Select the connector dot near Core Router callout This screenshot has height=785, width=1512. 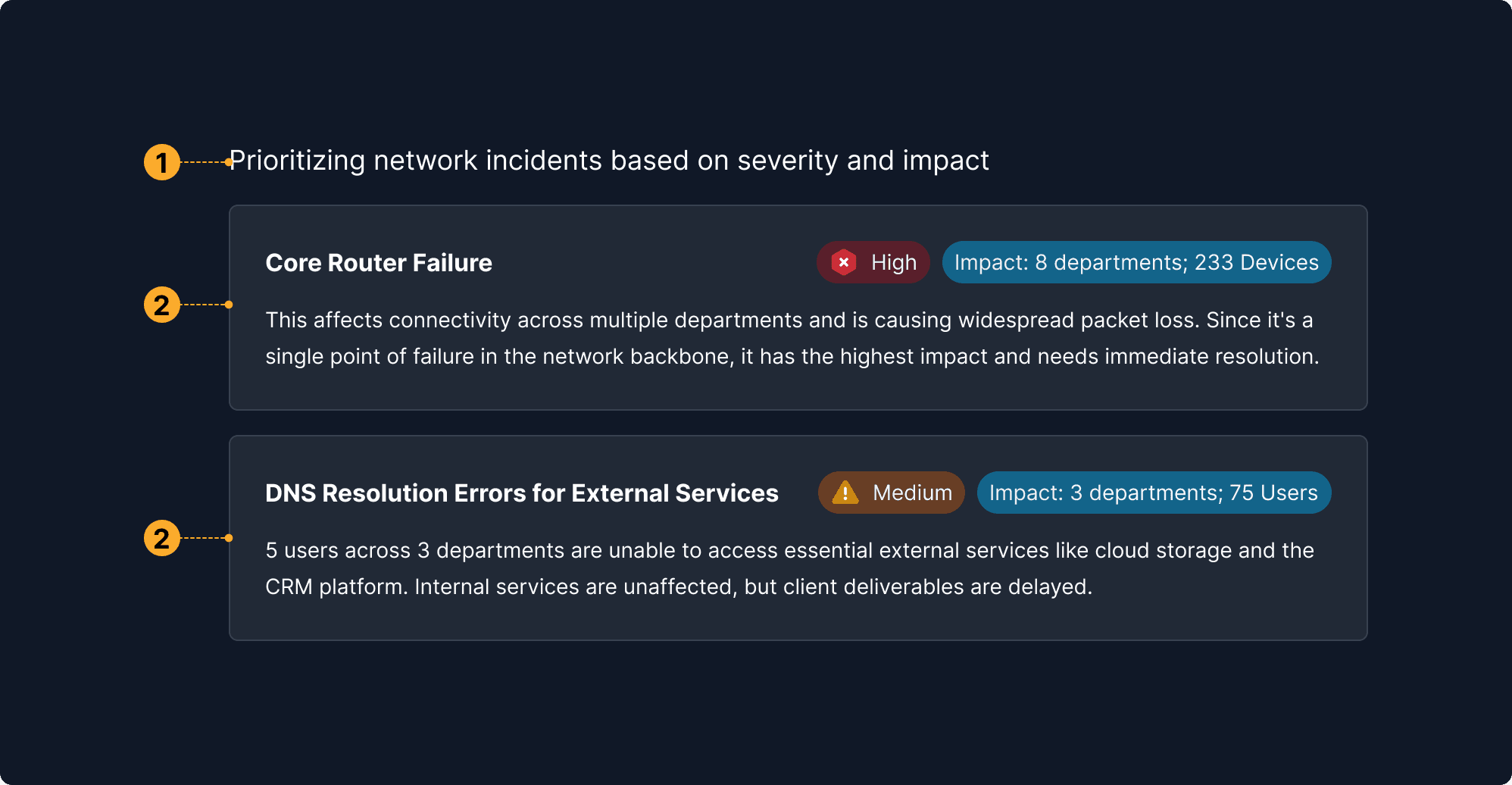(229, 304)
